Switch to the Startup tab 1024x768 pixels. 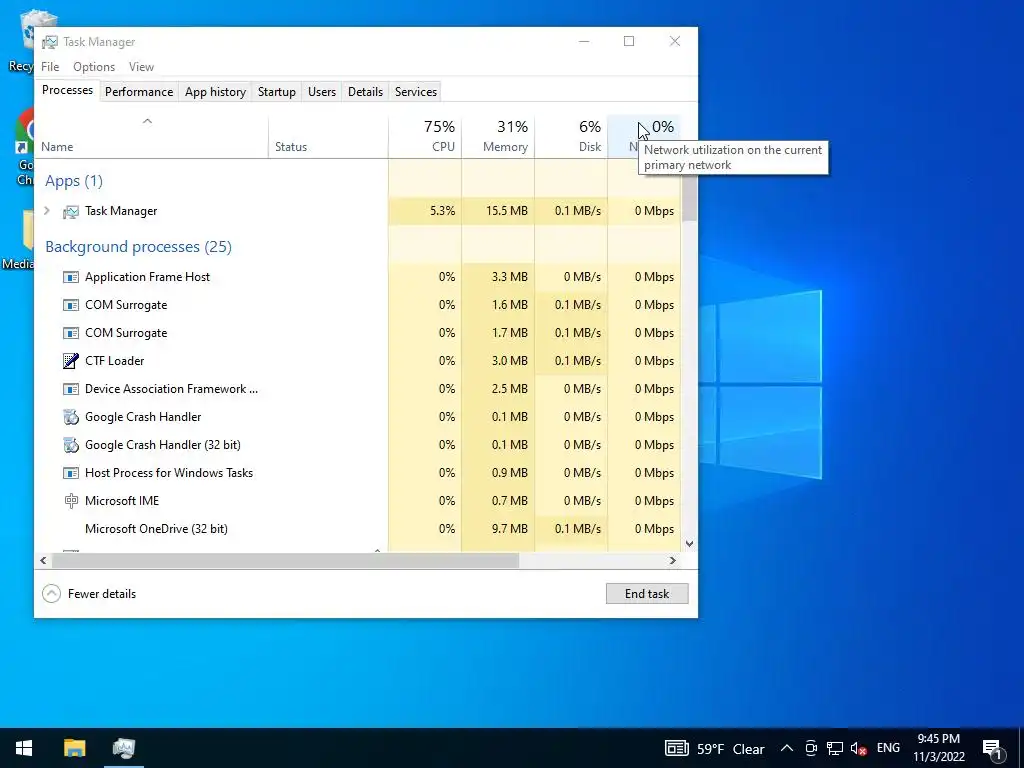click(x=277, y=92)
